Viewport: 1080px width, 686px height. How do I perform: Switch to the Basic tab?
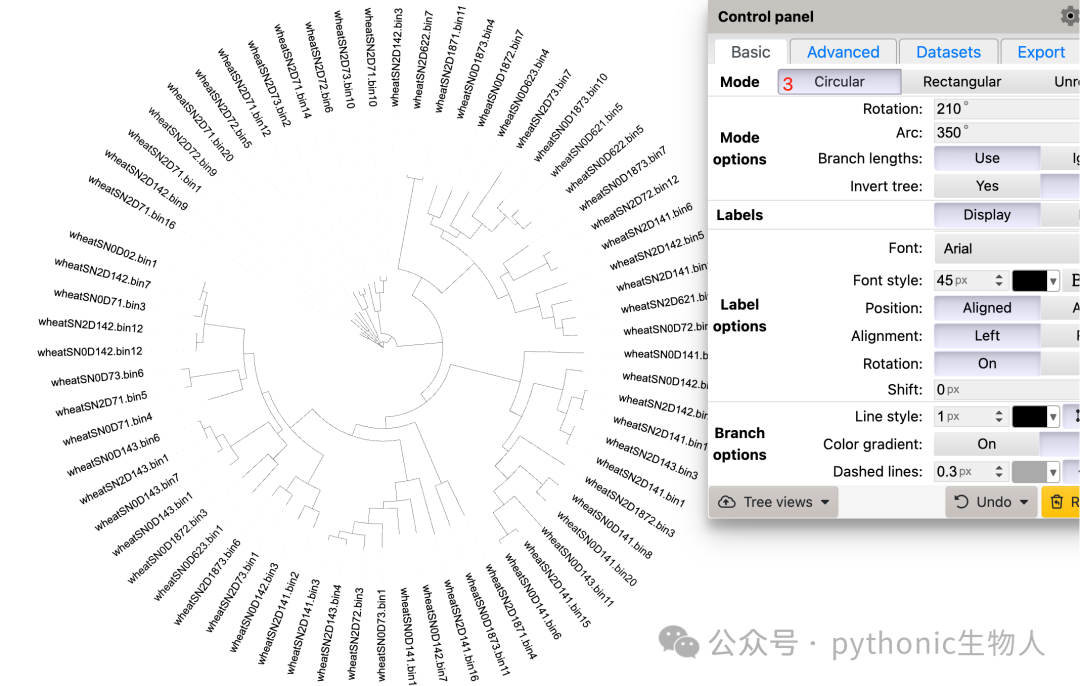pos(750,52)
